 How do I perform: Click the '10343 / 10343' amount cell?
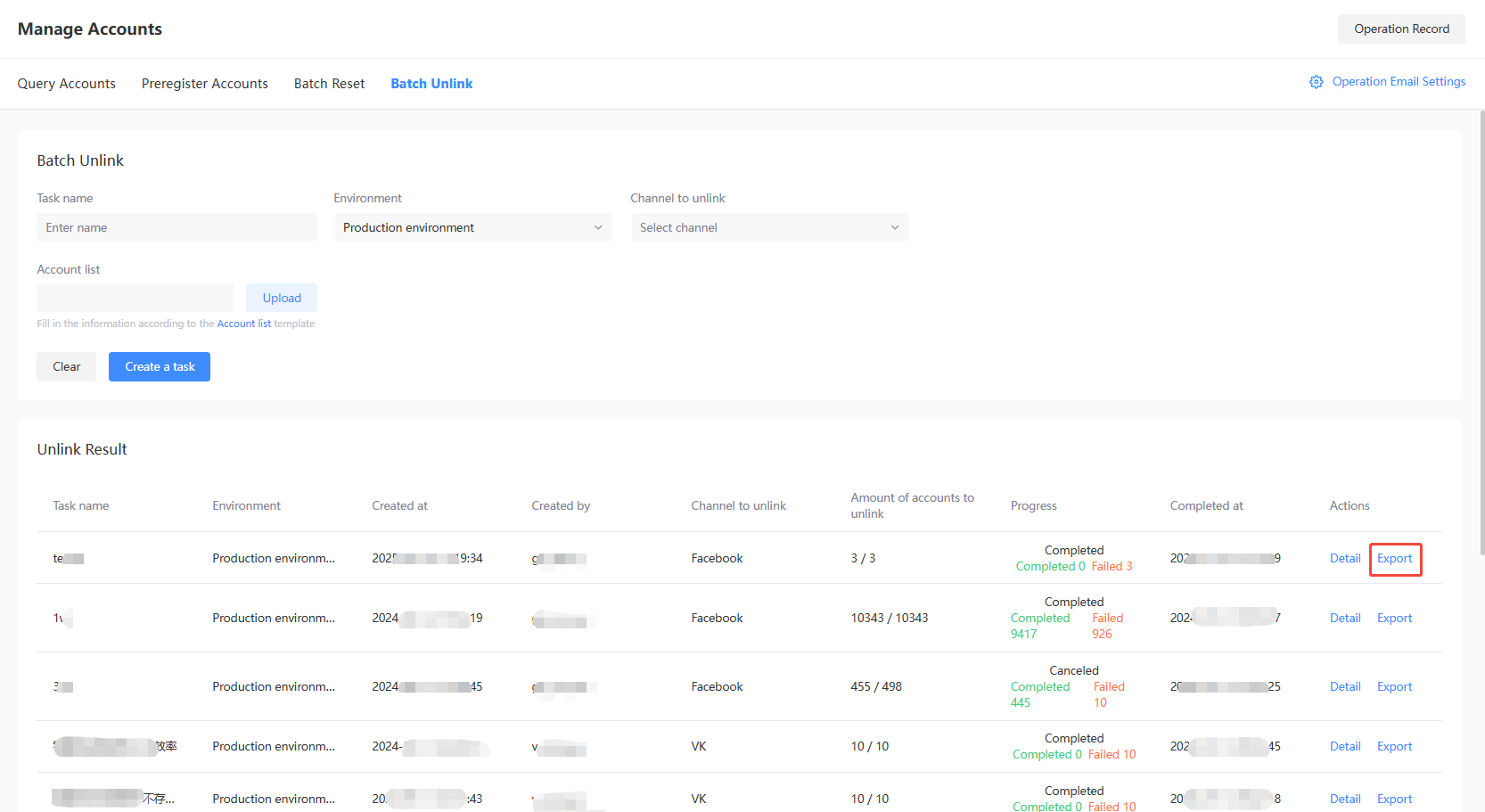[x=889, y=618]
